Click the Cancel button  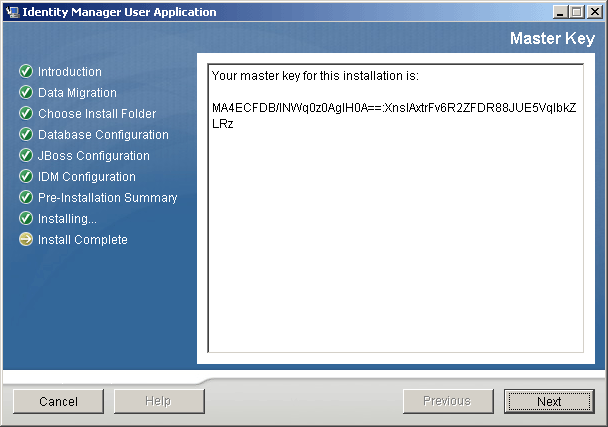(59, 401)
